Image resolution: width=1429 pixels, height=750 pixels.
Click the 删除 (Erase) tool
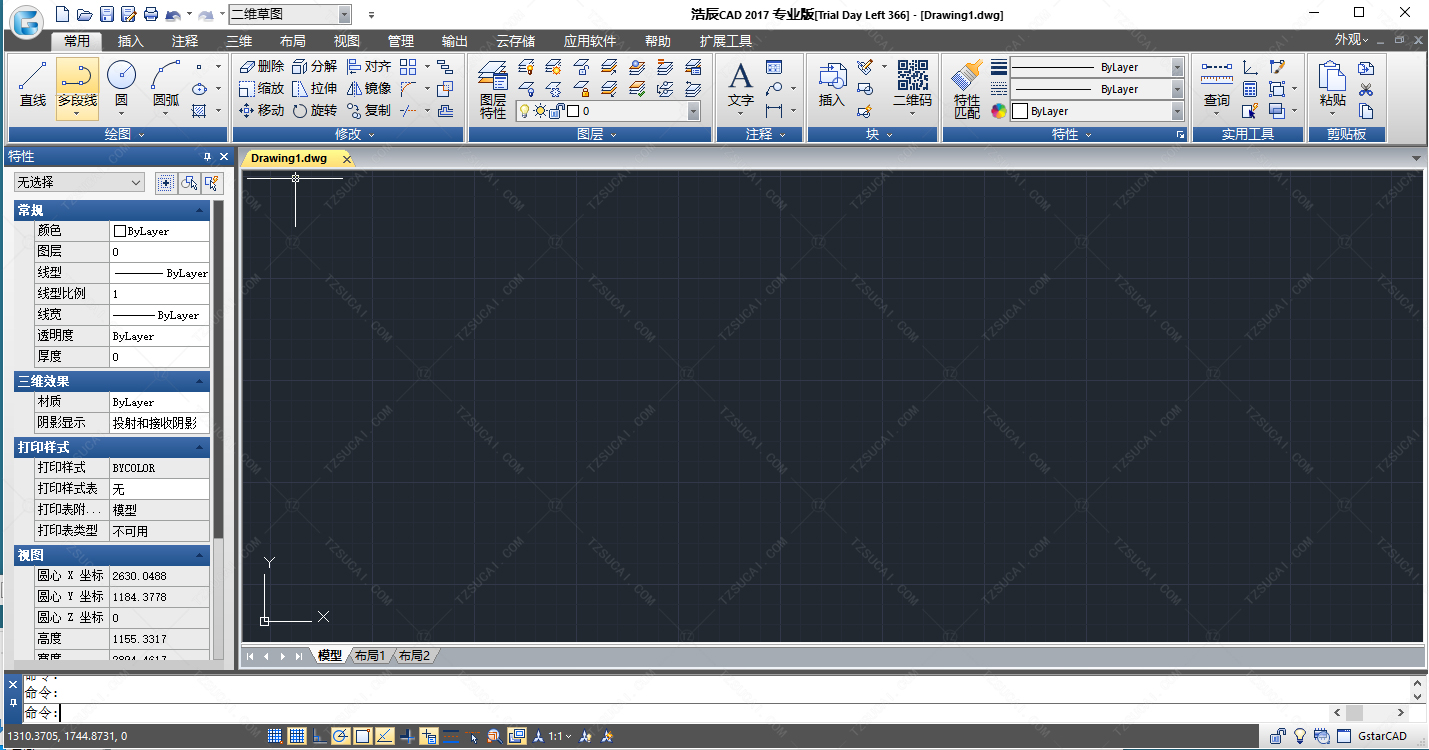click(261, 66)
